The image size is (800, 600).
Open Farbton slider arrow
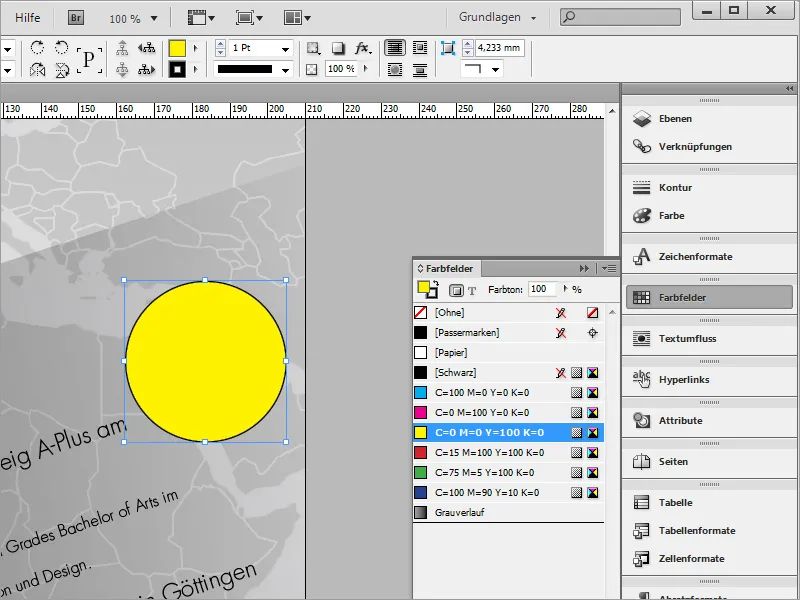pyautogui.click(x=565, y=289)
